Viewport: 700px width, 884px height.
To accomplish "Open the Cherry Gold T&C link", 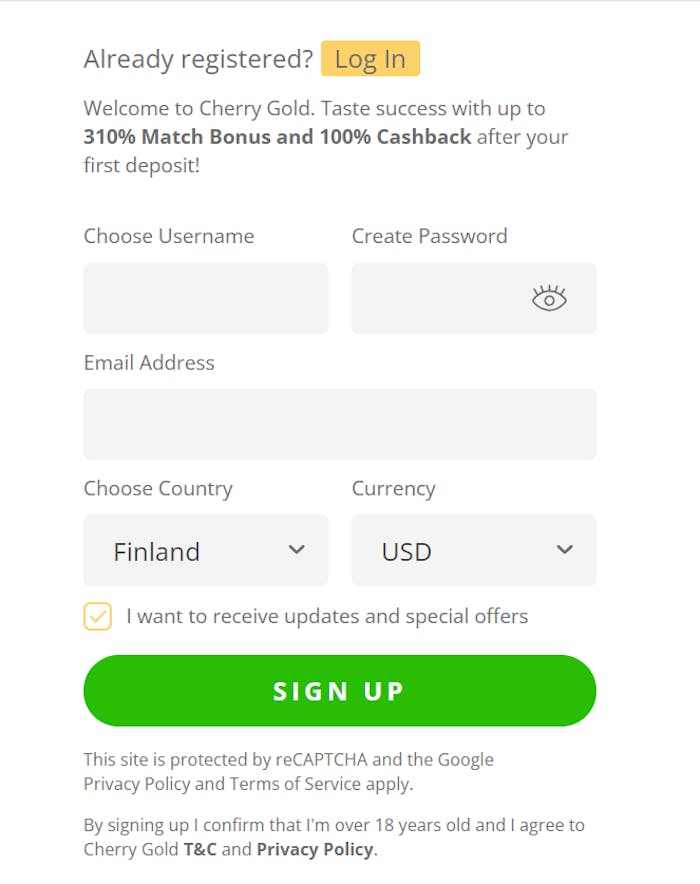I will coord(200,849).
